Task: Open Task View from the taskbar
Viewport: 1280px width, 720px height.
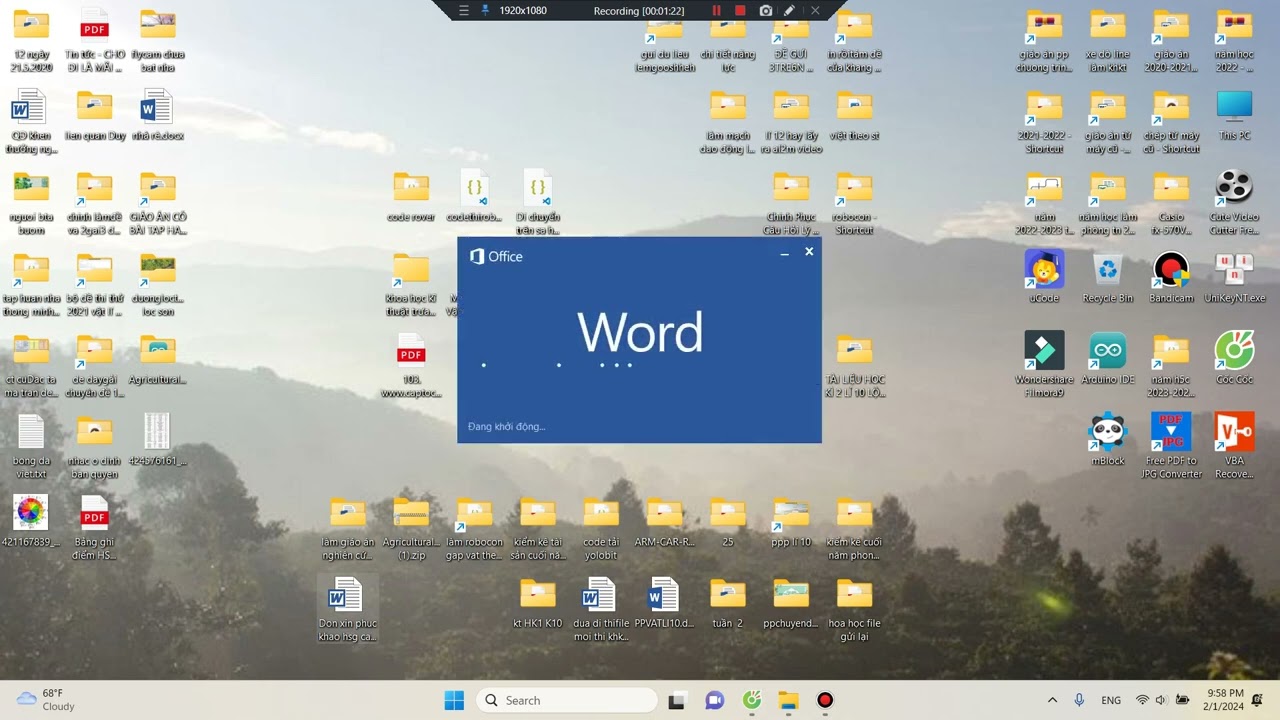Action: pyautogui.click(x=677, y=700)
